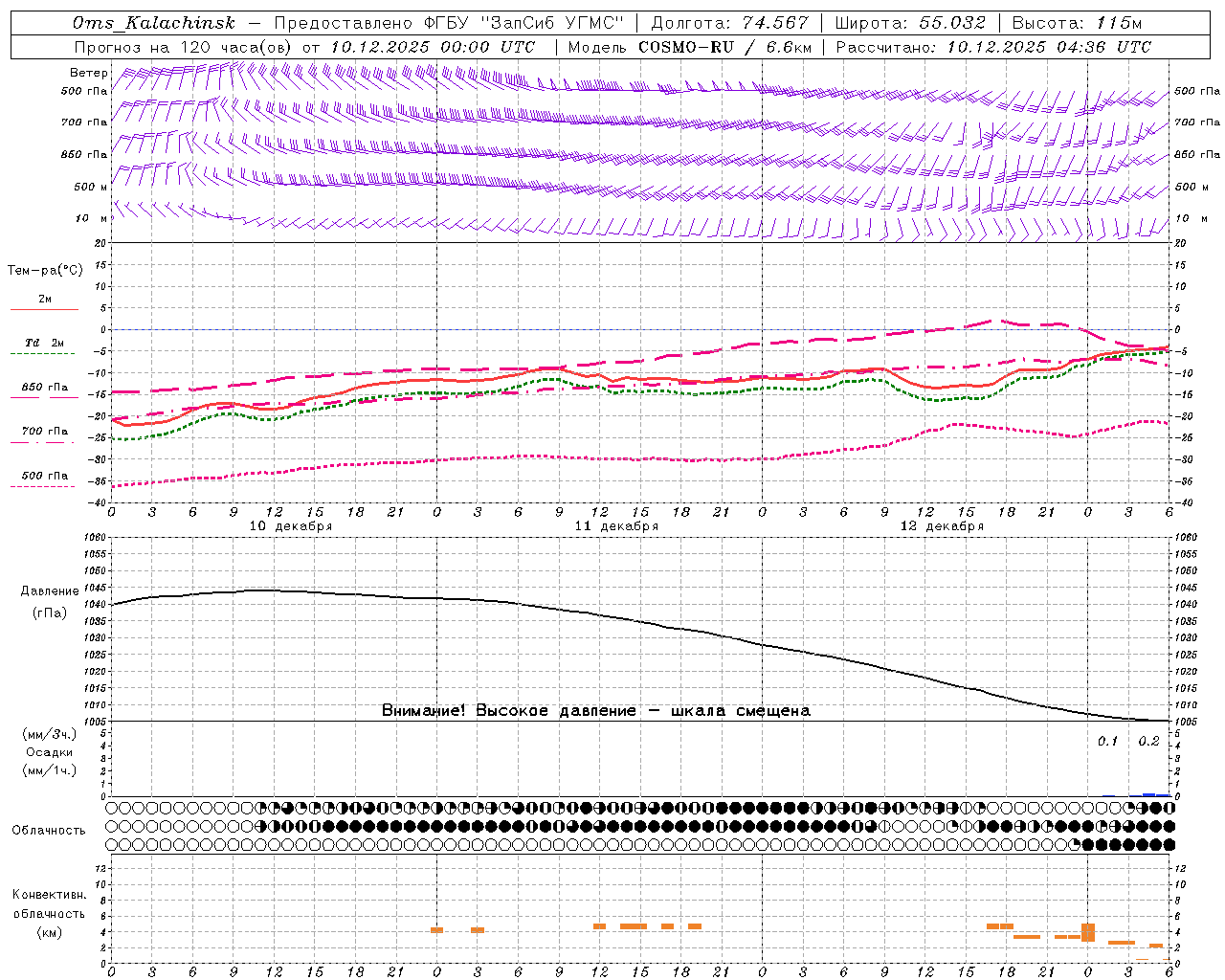The height and width of the screenshot is (980, 1225).
Task: Click the Тем-ра(°C) axis title
Action: click(x=45, y=271)
